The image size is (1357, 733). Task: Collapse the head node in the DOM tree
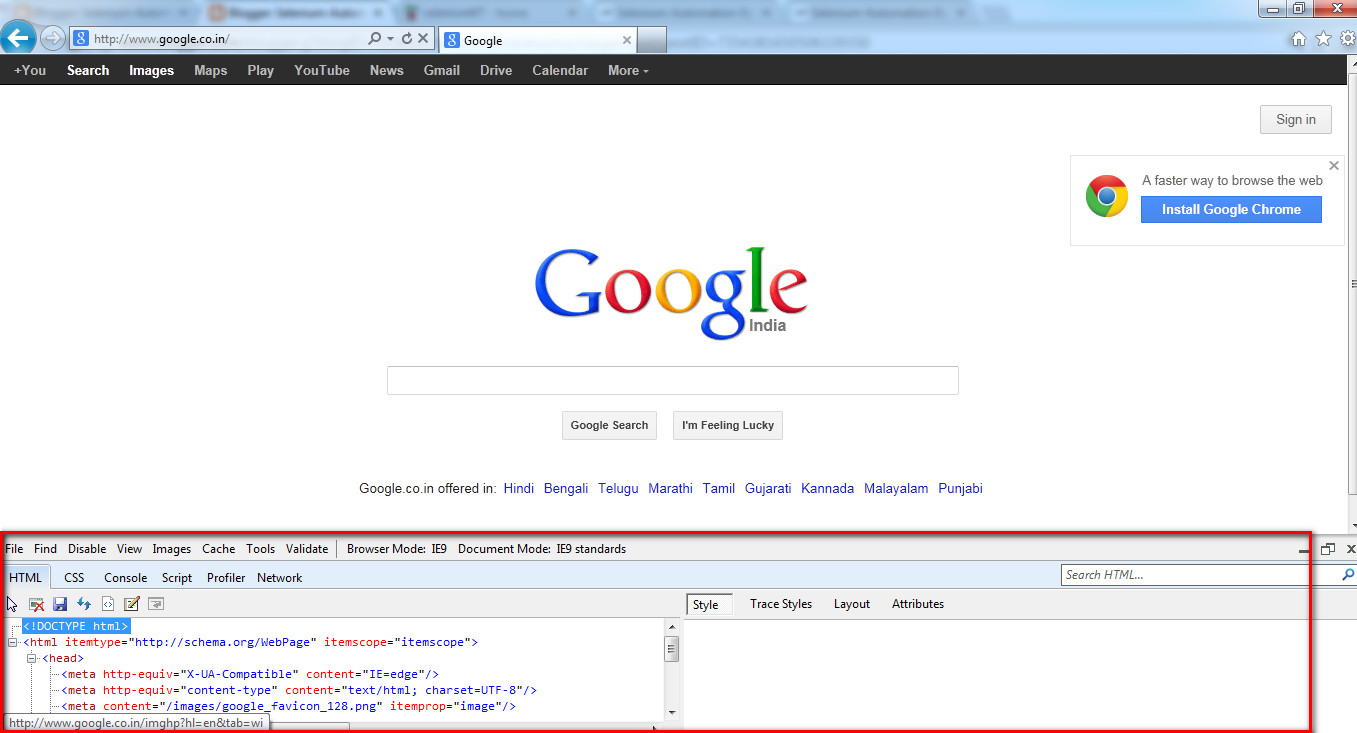pyautogui.click(x=32, y=658)
